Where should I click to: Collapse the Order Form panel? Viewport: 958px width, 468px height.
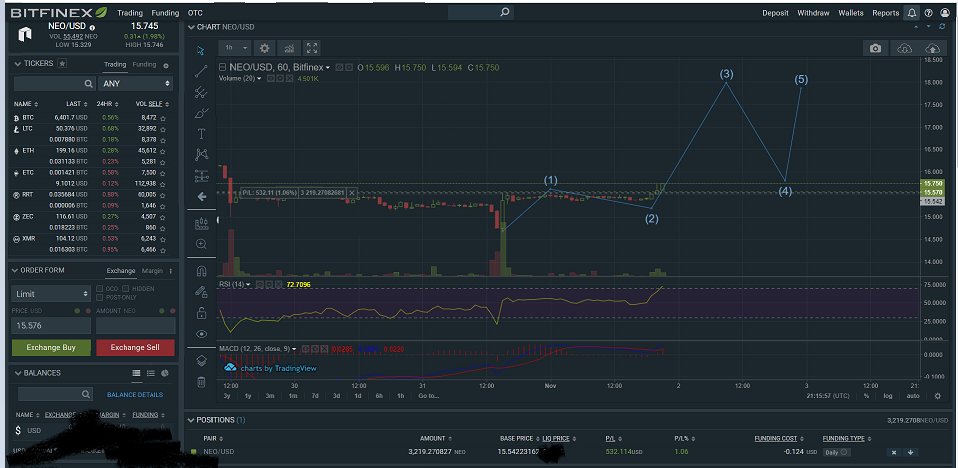[15, 270]
